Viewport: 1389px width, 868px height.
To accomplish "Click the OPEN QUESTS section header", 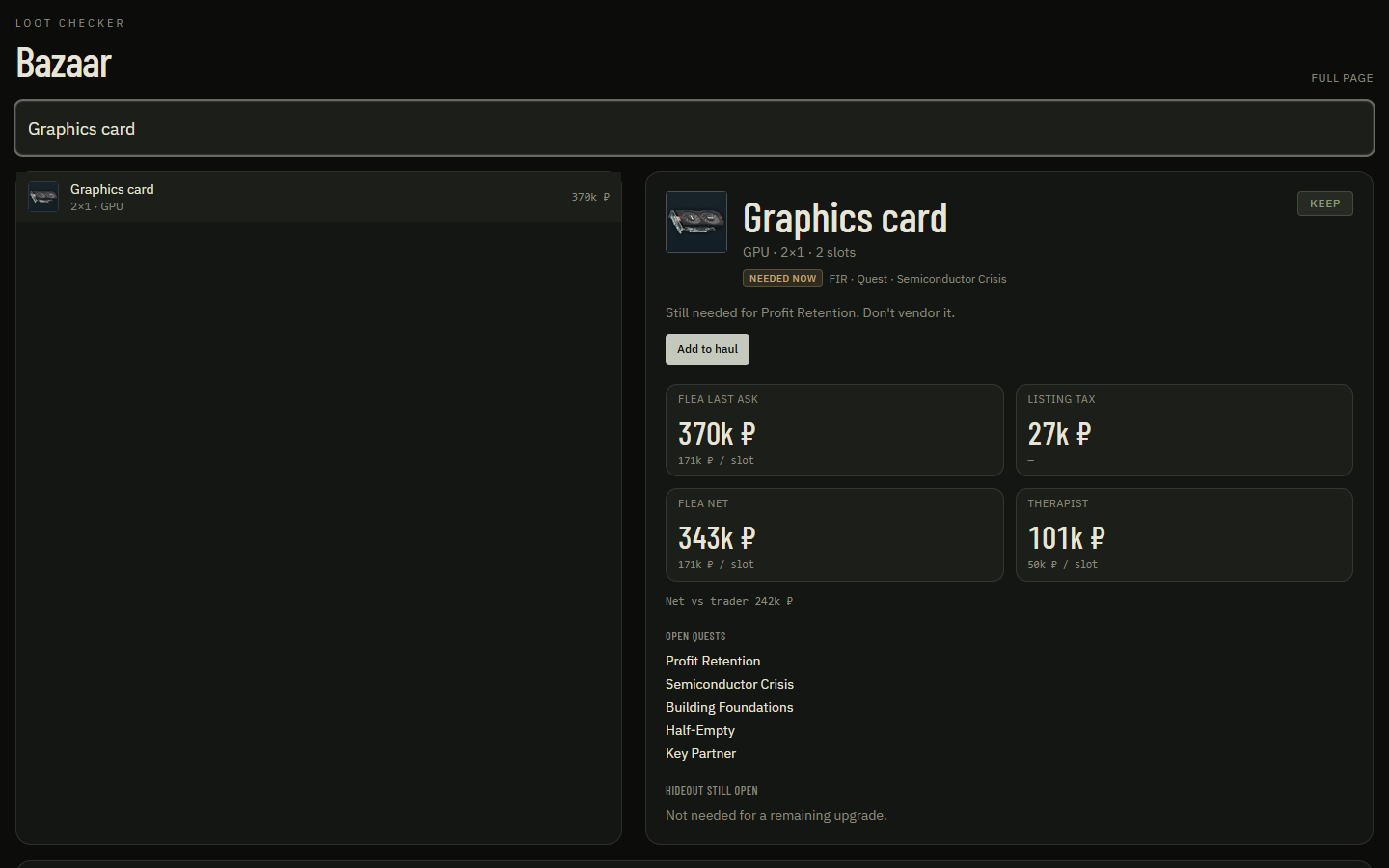I will tap(695, 637).
